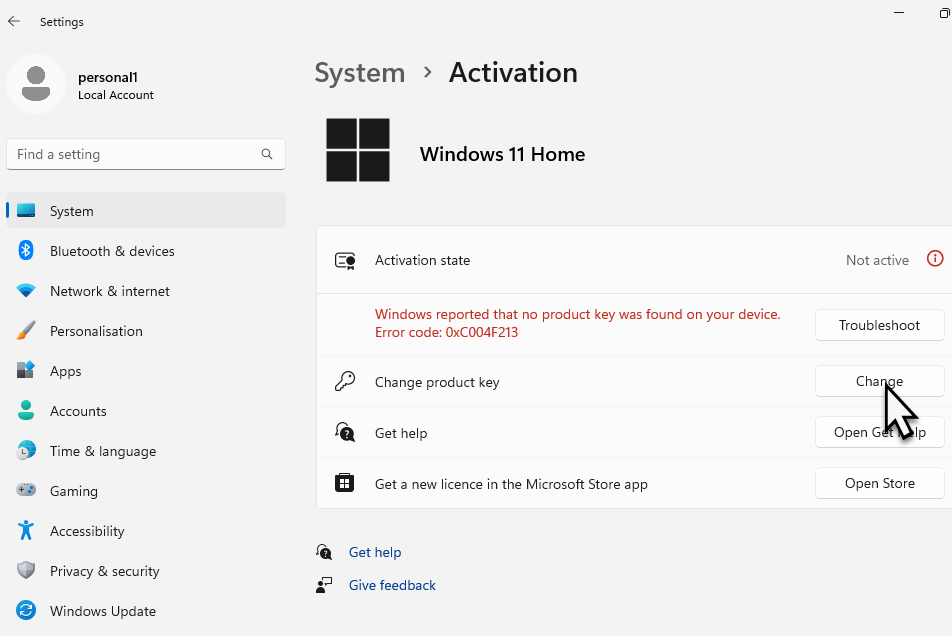952x636 pixels.
Task: Go to Bluetooth & devices settings
Action: click(146, 251)
